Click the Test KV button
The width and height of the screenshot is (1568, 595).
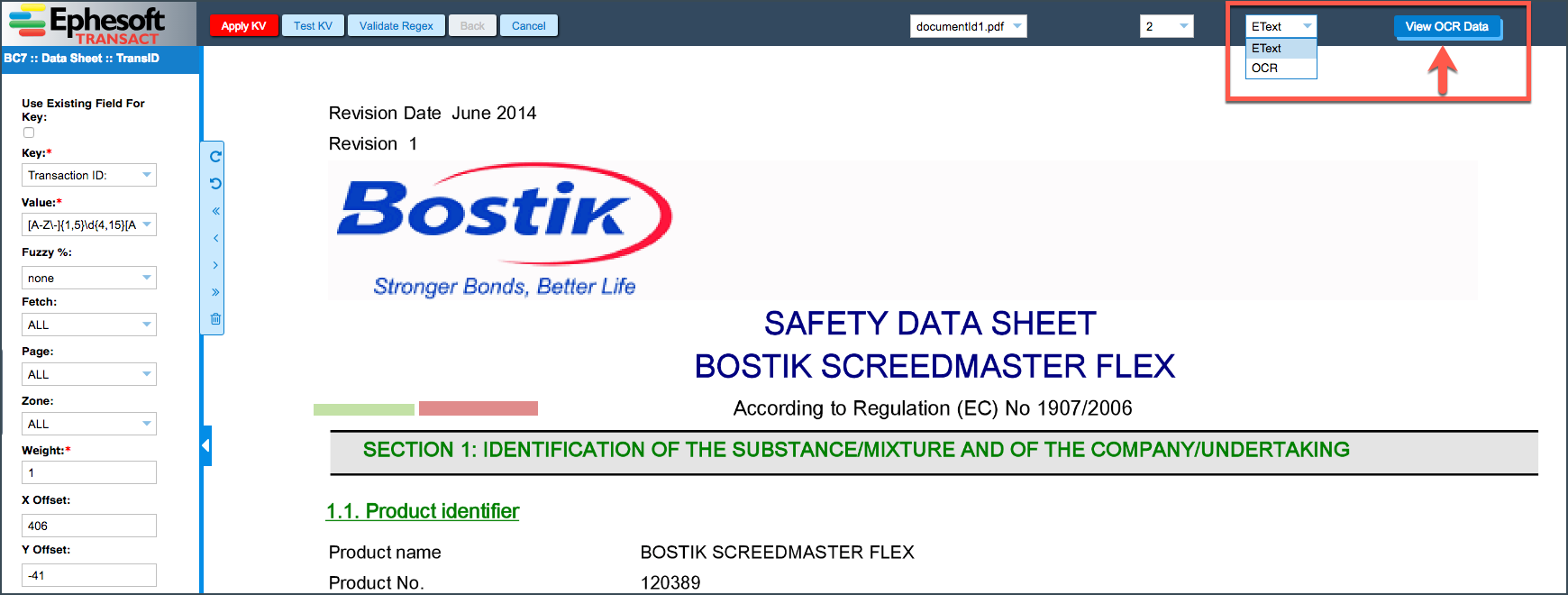(x=313, y=26)
